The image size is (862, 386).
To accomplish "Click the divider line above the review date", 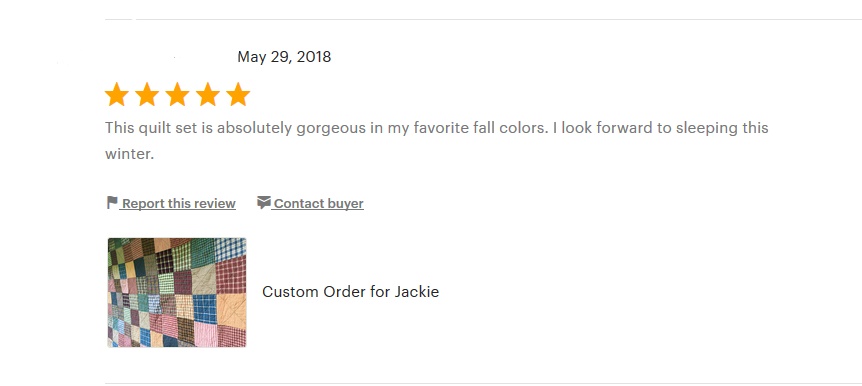I will (483, 19).
